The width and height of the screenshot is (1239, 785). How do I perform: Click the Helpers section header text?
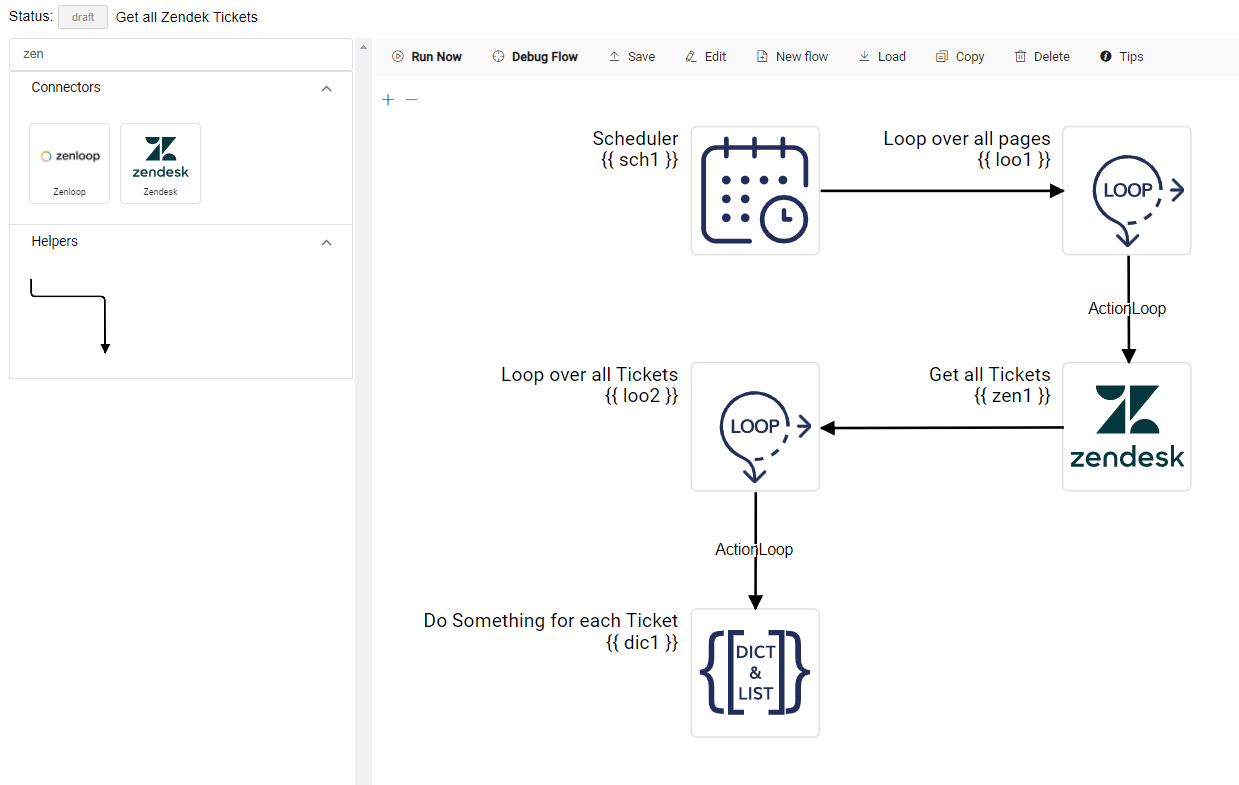pos(55,241)
